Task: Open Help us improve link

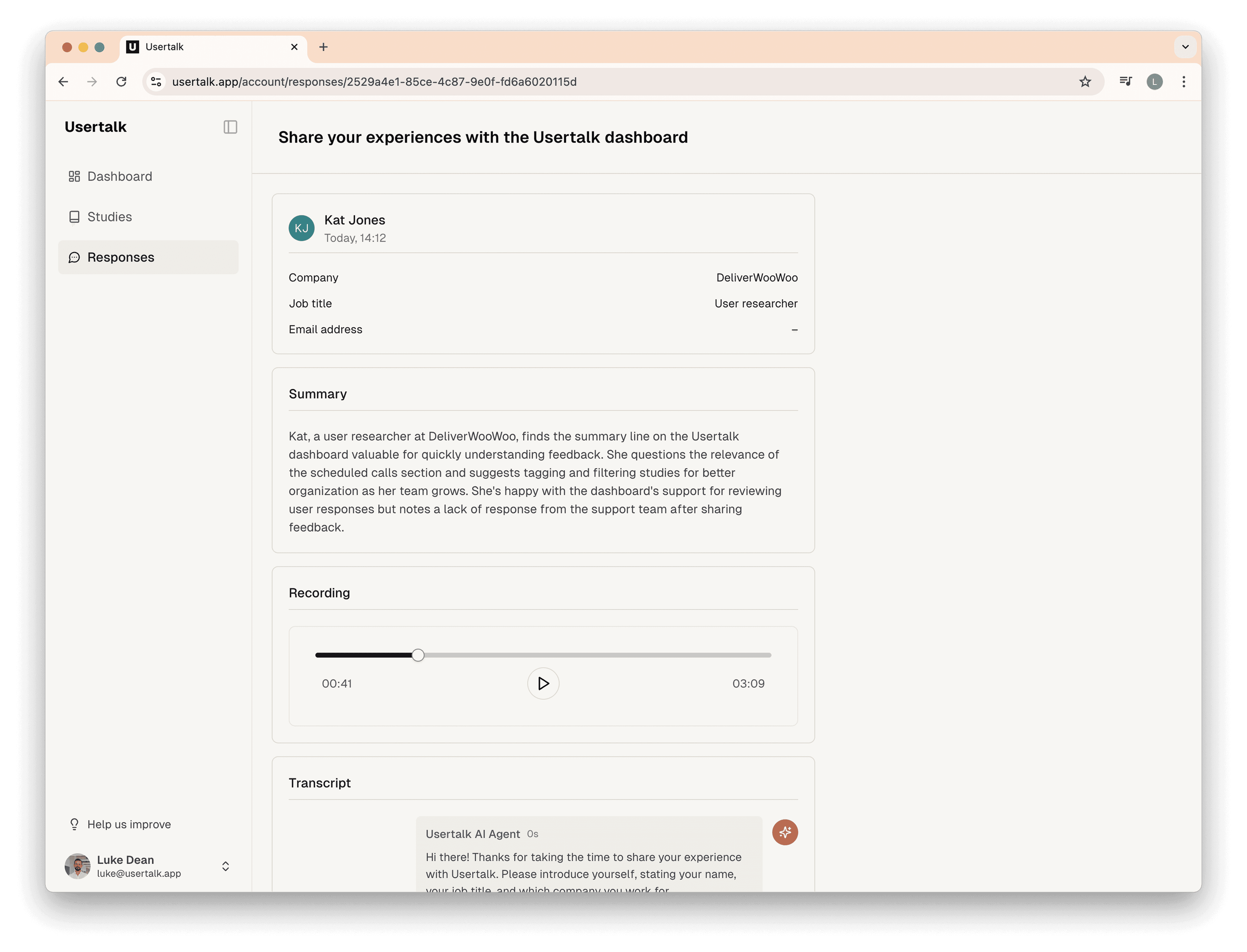Action: [x=129, y=824]
